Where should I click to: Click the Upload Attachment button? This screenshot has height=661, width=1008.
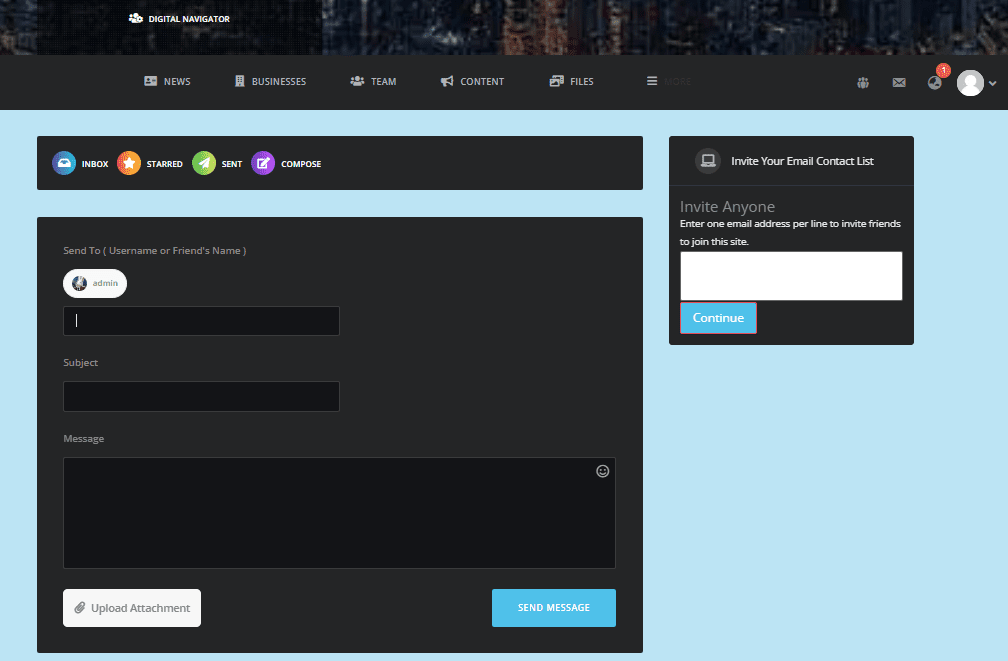tap(132, 608)
